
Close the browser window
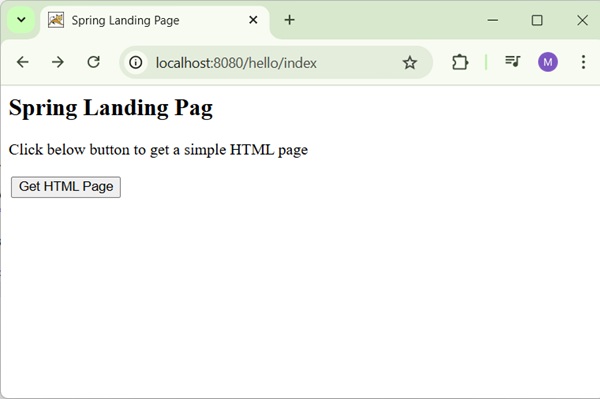[x=582, y=20]
